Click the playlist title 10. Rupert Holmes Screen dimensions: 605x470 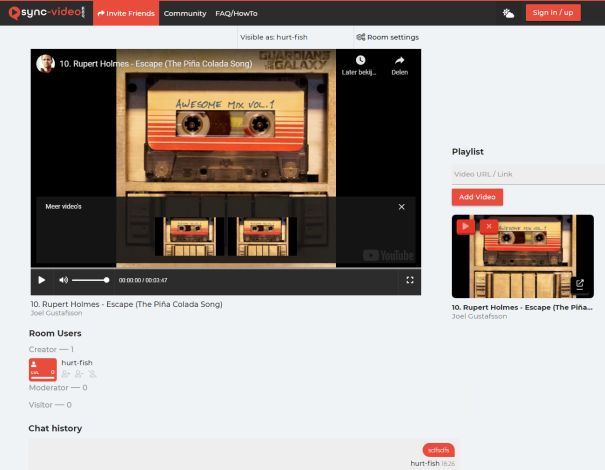click(x=522, y=308)
